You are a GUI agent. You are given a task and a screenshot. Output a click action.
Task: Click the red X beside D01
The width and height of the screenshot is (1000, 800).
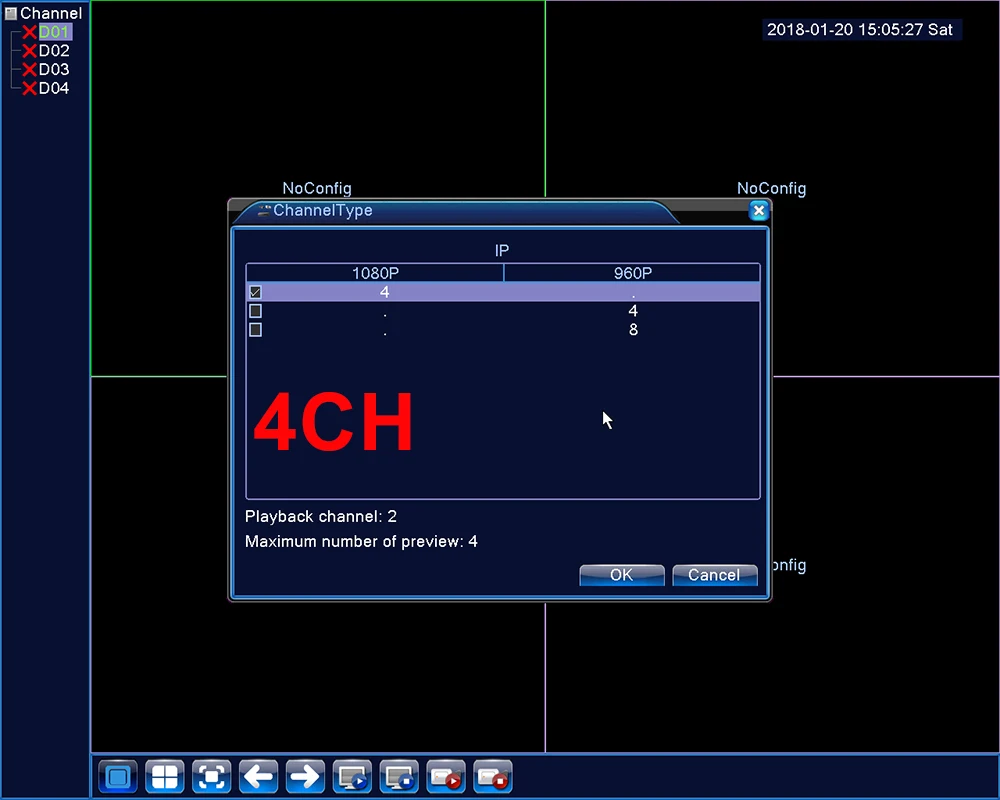click(x=29, y=32)
